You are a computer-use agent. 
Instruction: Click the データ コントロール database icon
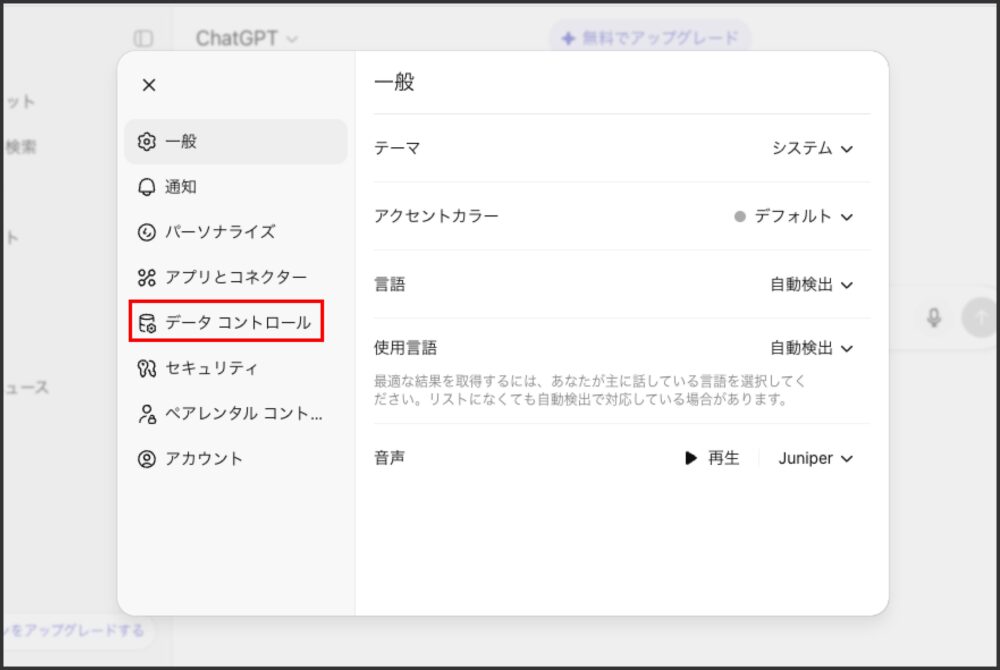(147, 323)
